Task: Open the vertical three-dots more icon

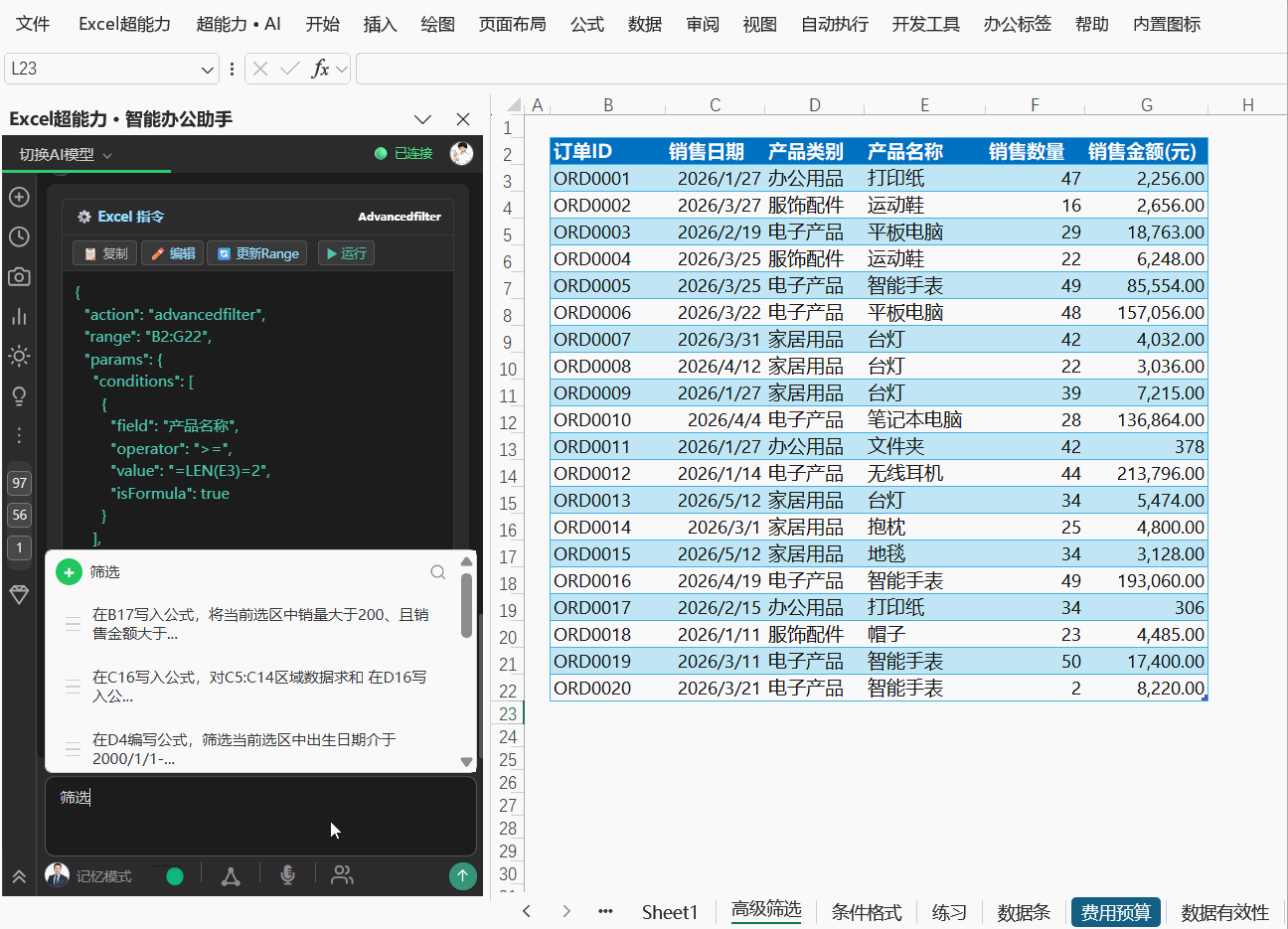Action: coord(19,435)
